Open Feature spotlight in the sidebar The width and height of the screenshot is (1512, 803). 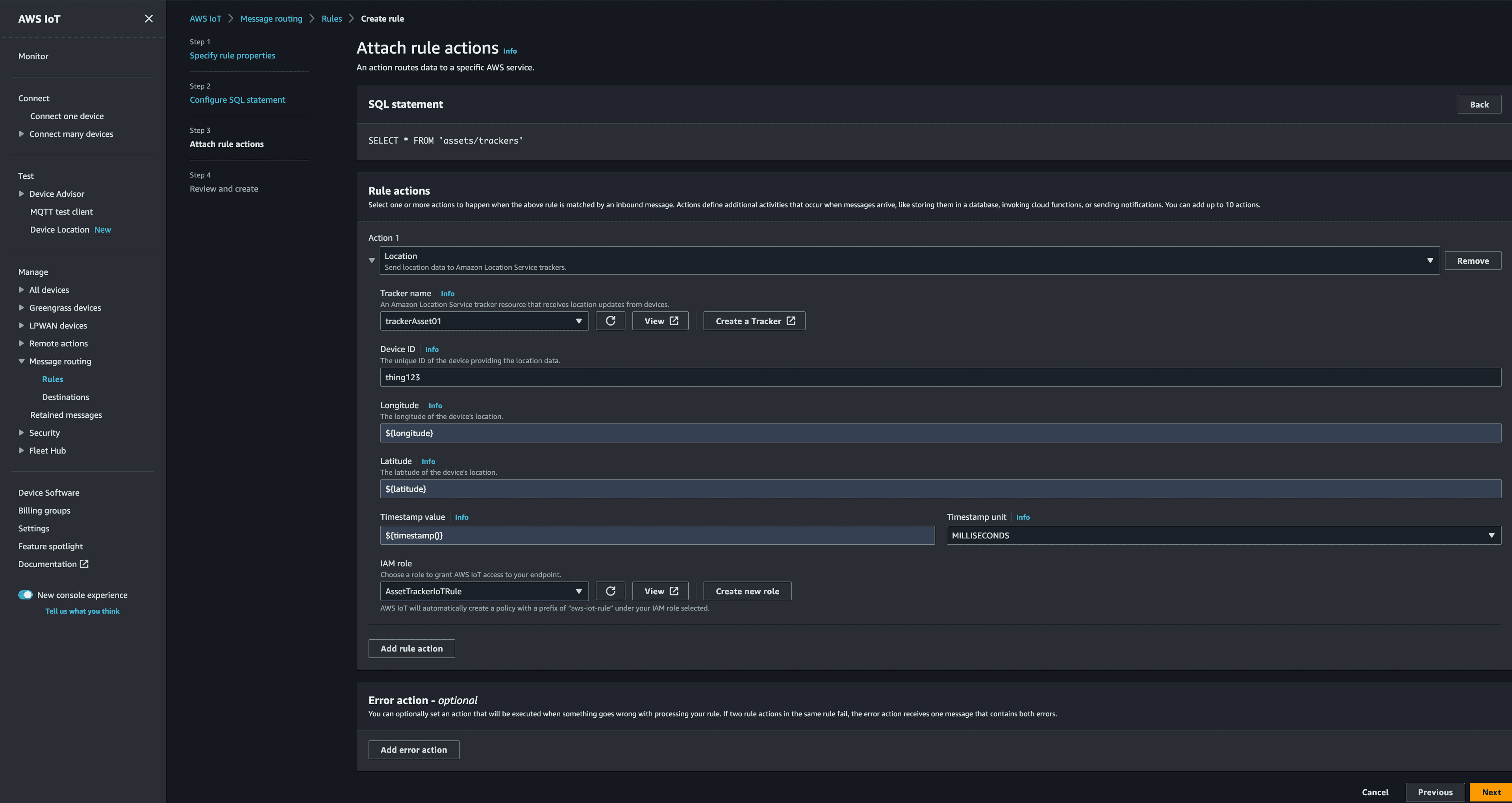[x=50, y=546]
